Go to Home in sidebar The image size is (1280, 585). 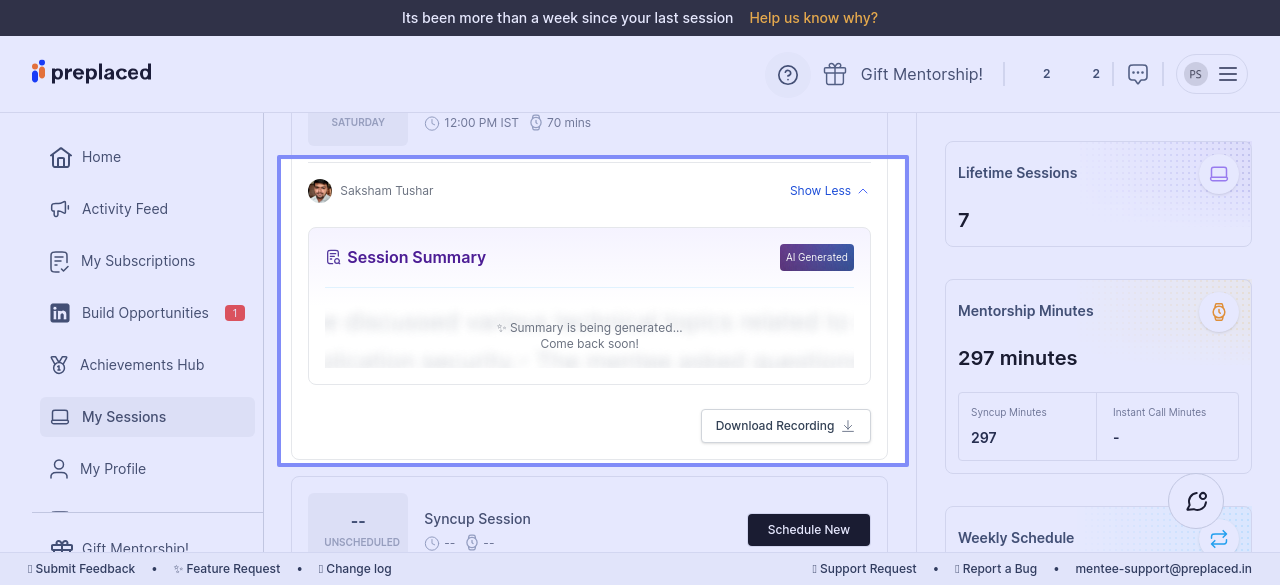(x=101, y=157)
